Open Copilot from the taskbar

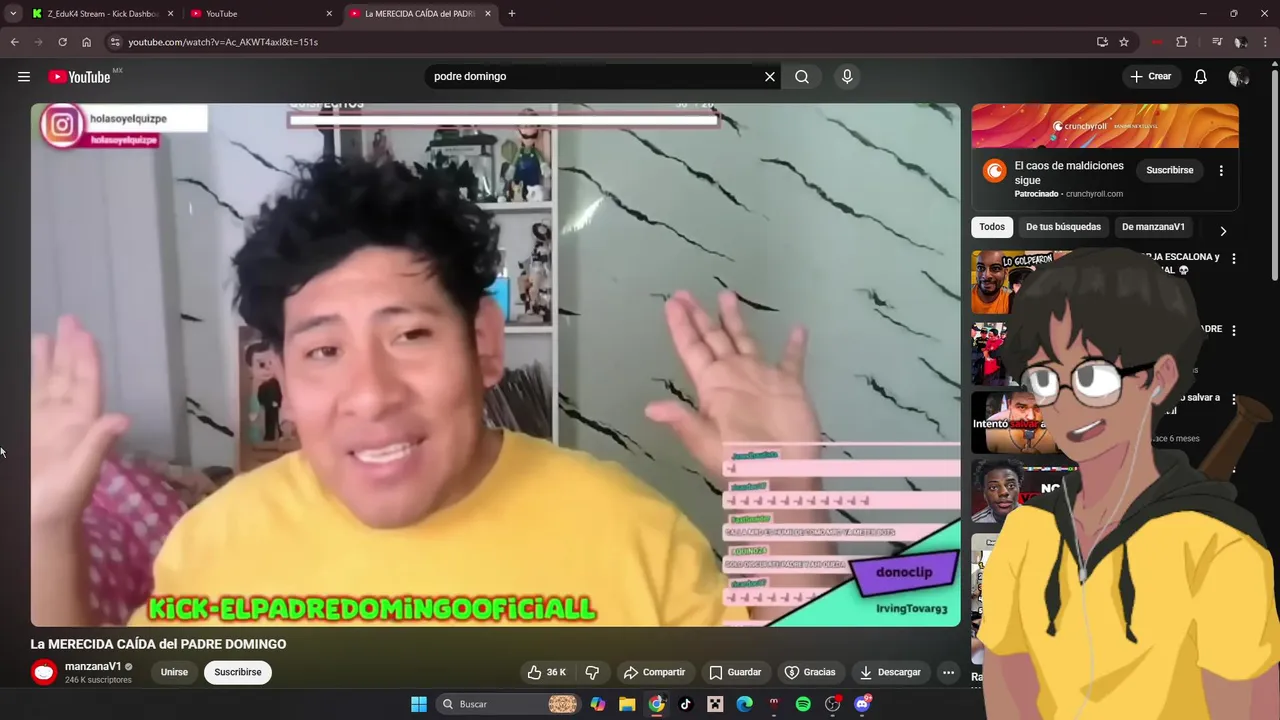click(597, 704)
